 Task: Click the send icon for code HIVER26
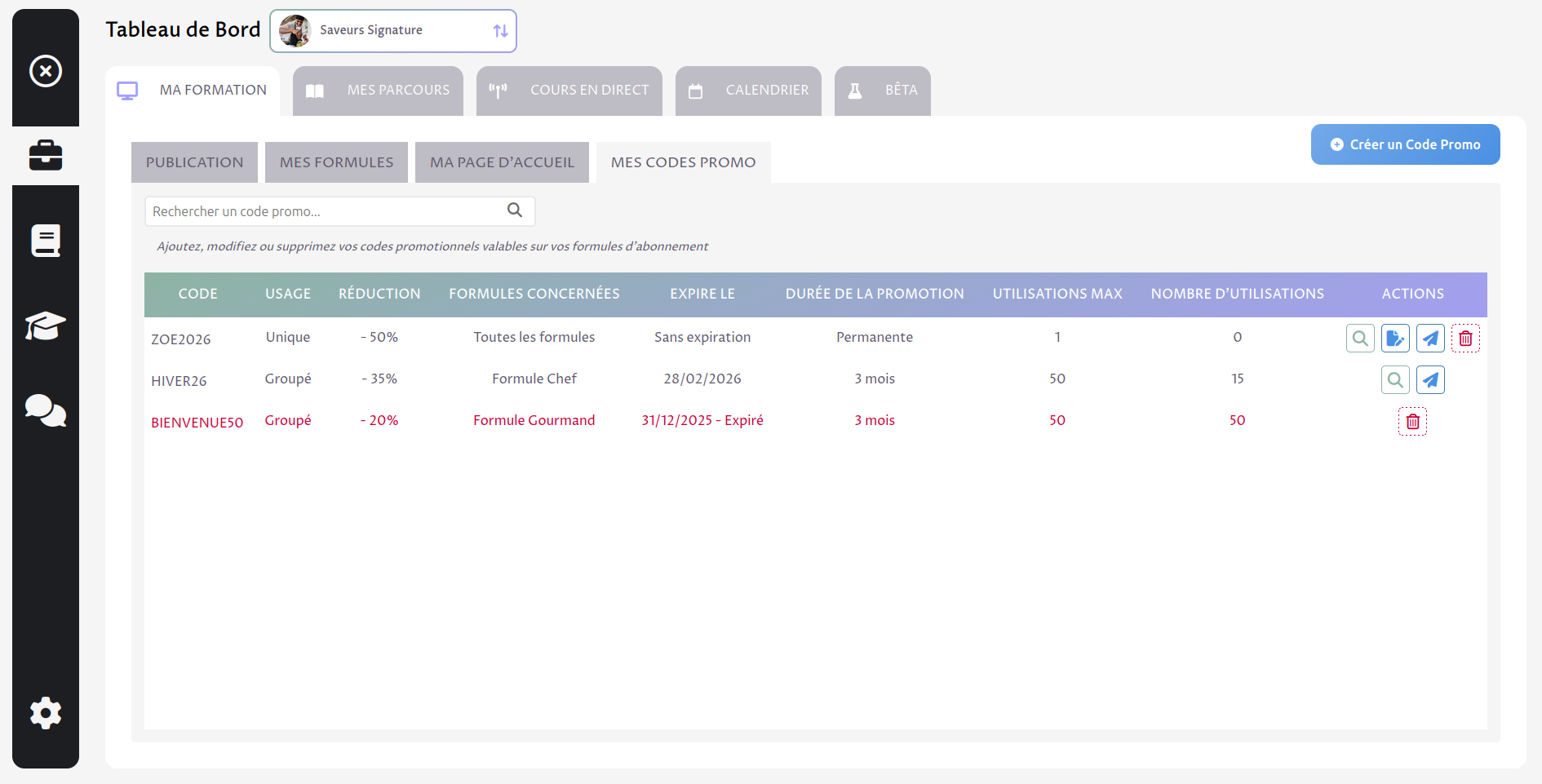click(1430, 379)
